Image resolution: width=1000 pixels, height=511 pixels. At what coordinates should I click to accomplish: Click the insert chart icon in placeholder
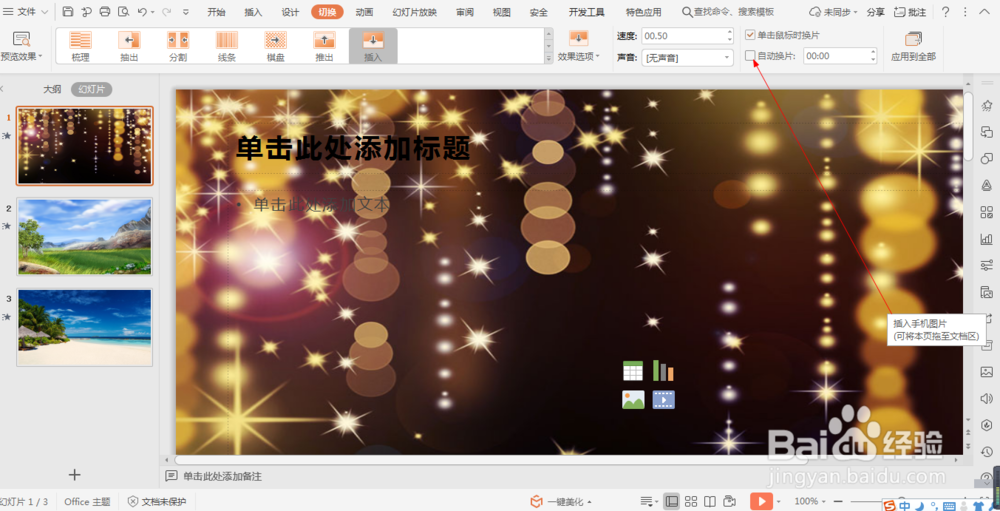pyautogui.click(x=663, y=371)
